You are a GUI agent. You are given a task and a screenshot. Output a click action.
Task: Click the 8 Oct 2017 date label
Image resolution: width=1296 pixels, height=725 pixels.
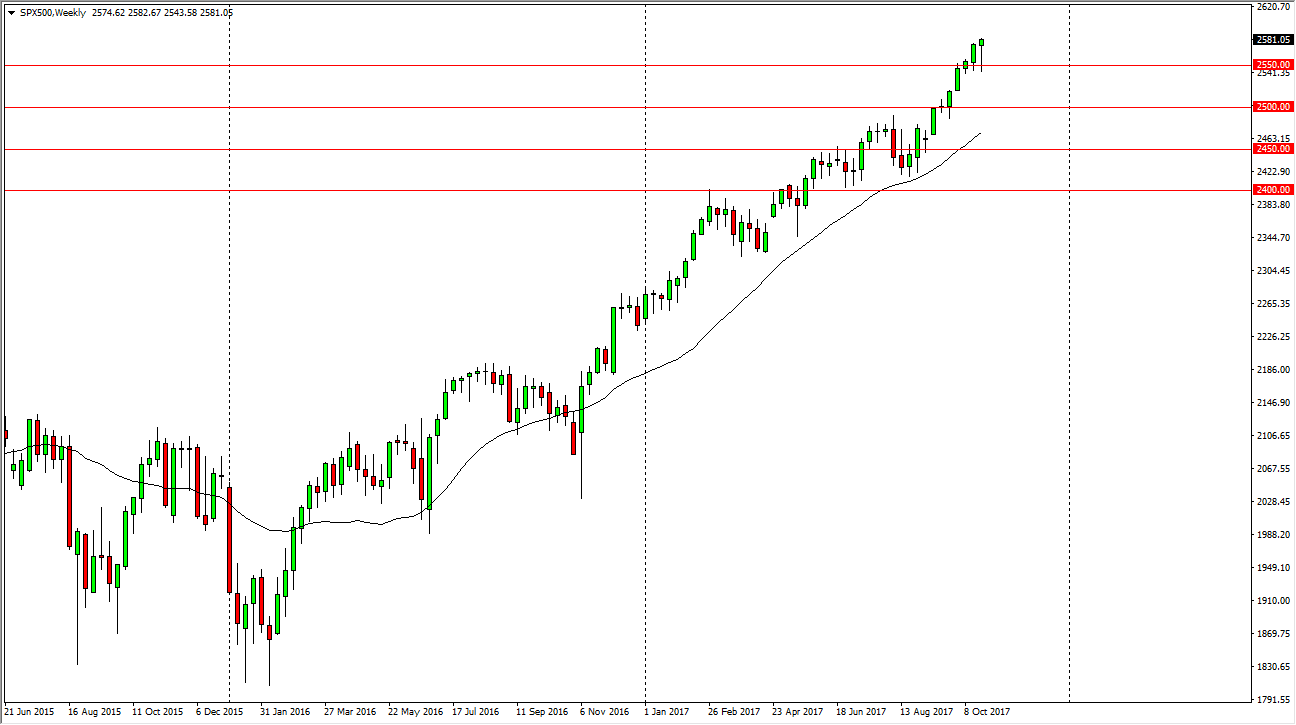[x=987, y=713]
